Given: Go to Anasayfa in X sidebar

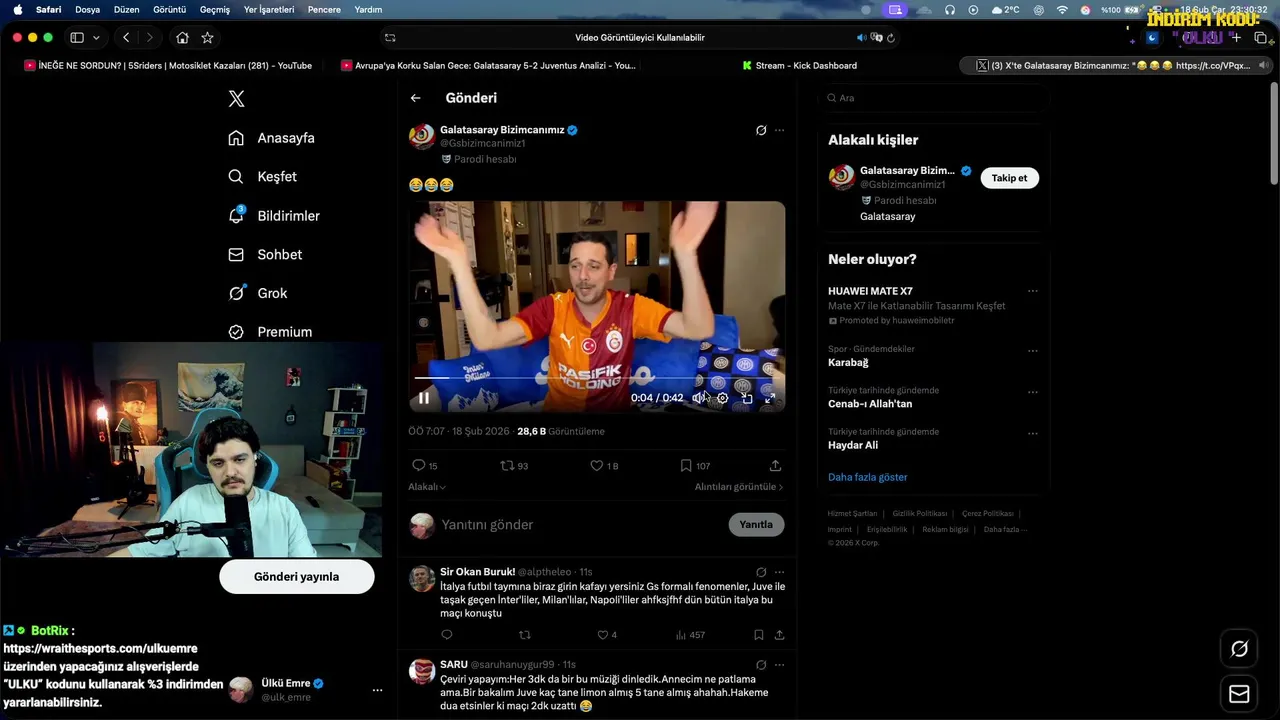Looking at the screenshot, I should click(x=271, y=138).
